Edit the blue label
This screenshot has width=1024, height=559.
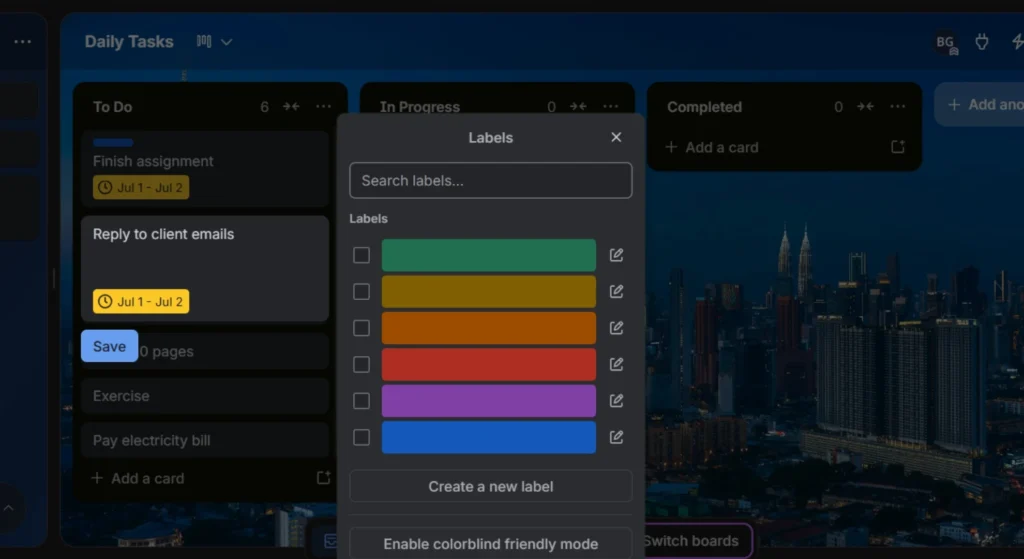coord(616,438)
